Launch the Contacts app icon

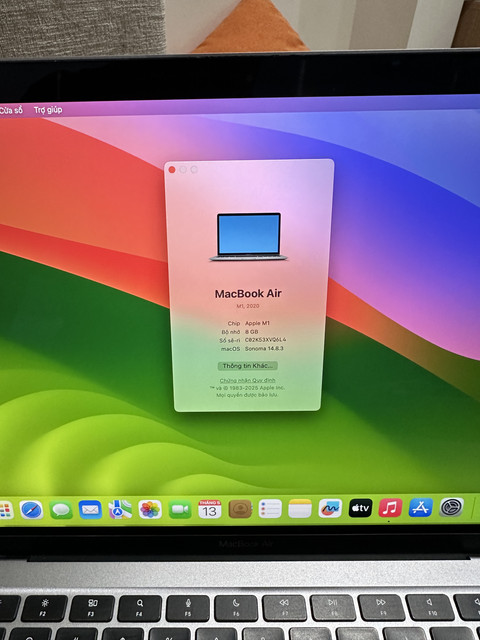[240, 509]
